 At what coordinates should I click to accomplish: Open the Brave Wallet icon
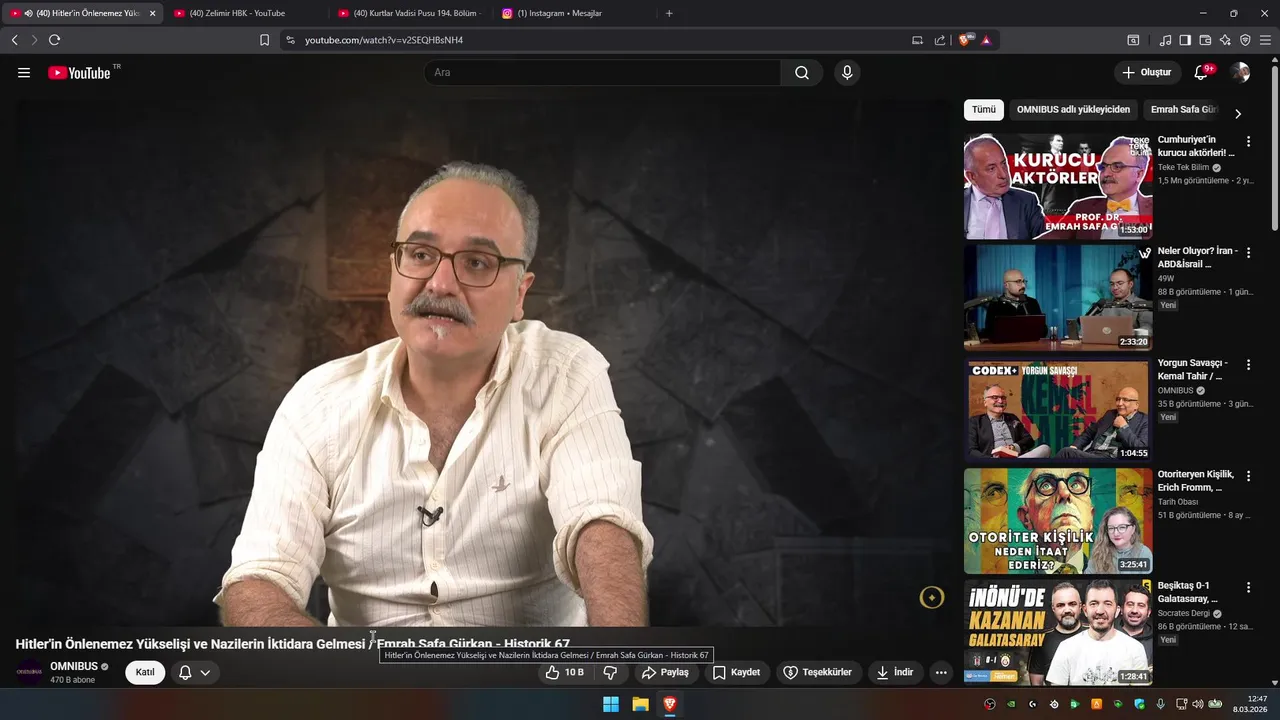point(1205,40)
